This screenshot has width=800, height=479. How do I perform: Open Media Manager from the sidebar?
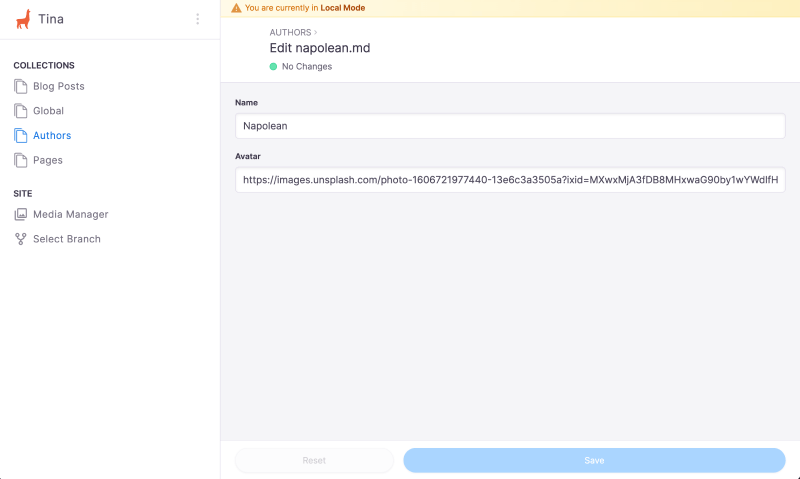[x=70, y=214]
